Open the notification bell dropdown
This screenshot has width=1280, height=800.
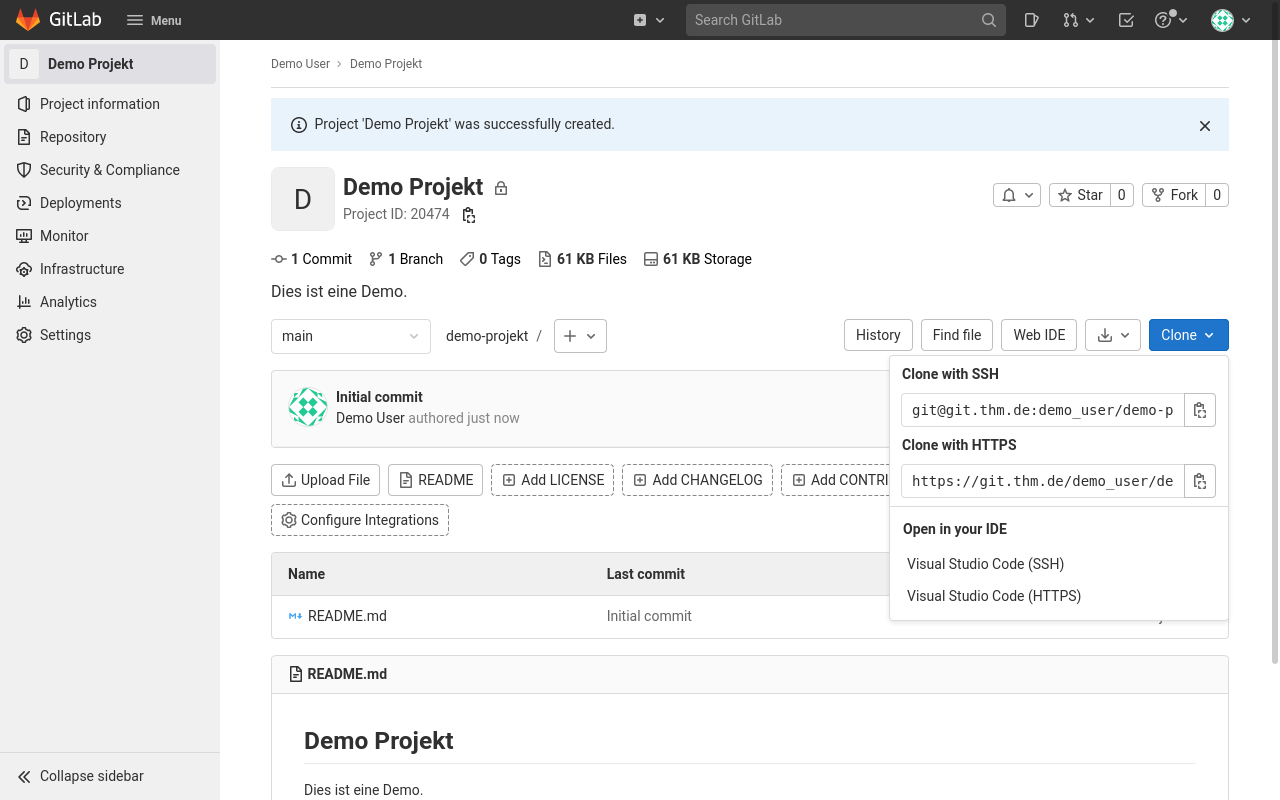1017,195
